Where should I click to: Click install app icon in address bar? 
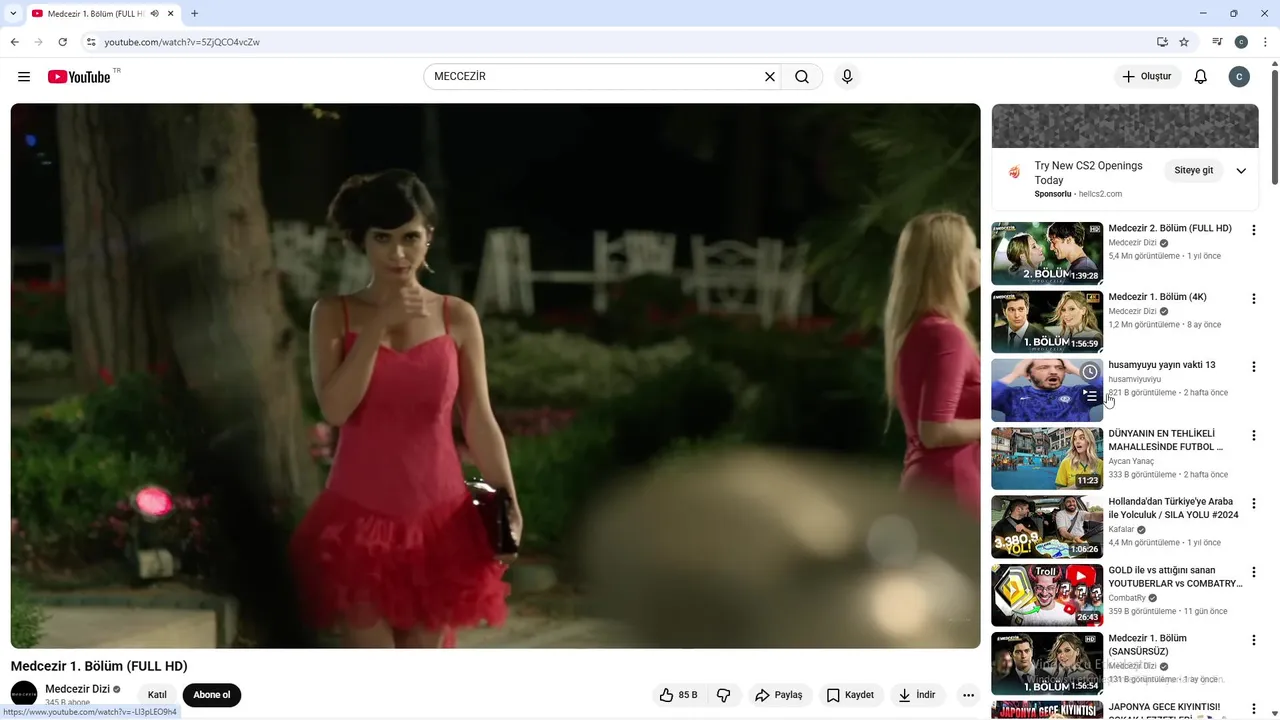tap(1162, 42)
